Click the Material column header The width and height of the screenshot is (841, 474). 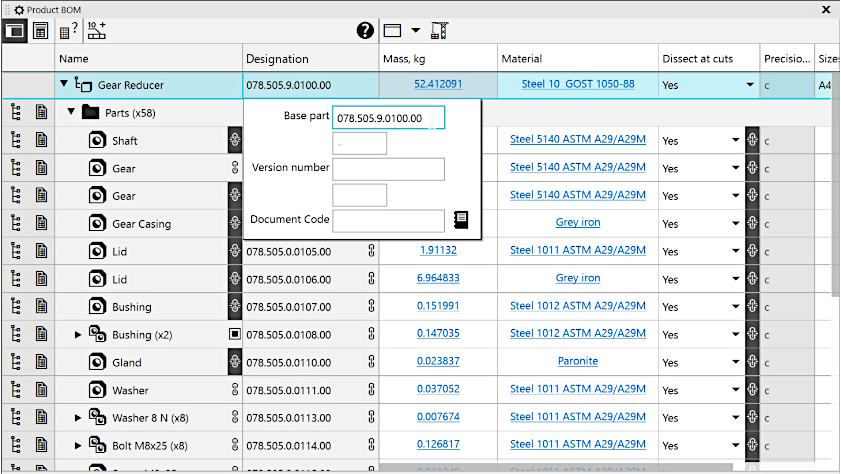point(521,59)
